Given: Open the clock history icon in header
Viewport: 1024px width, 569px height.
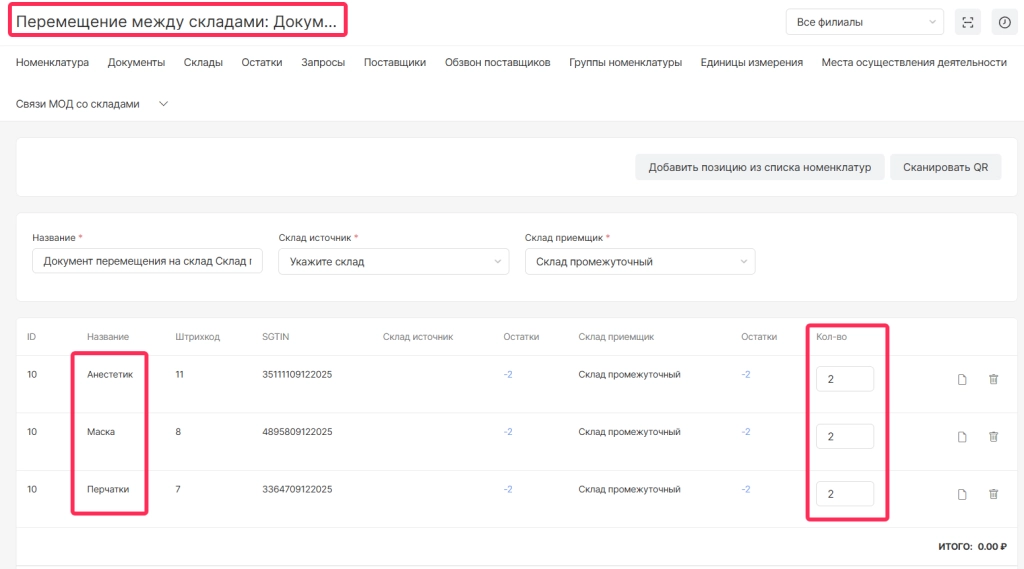Looking at the screenshot, I should (x=1005, y=22).
